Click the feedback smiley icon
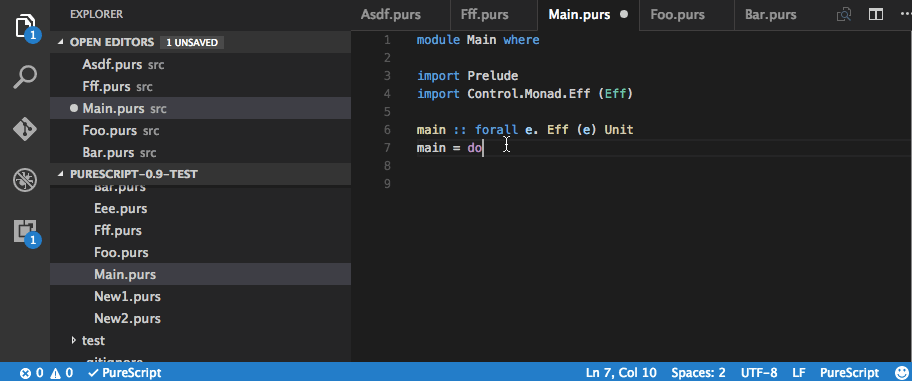This screenshot has height=381, width=912. [901, 372]
